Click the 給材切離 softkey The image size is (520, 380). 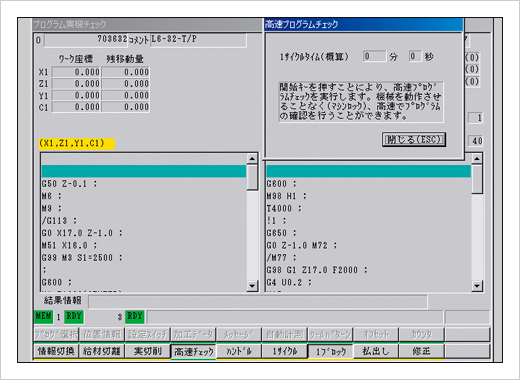pyautogui.click(x=102, y=351)
